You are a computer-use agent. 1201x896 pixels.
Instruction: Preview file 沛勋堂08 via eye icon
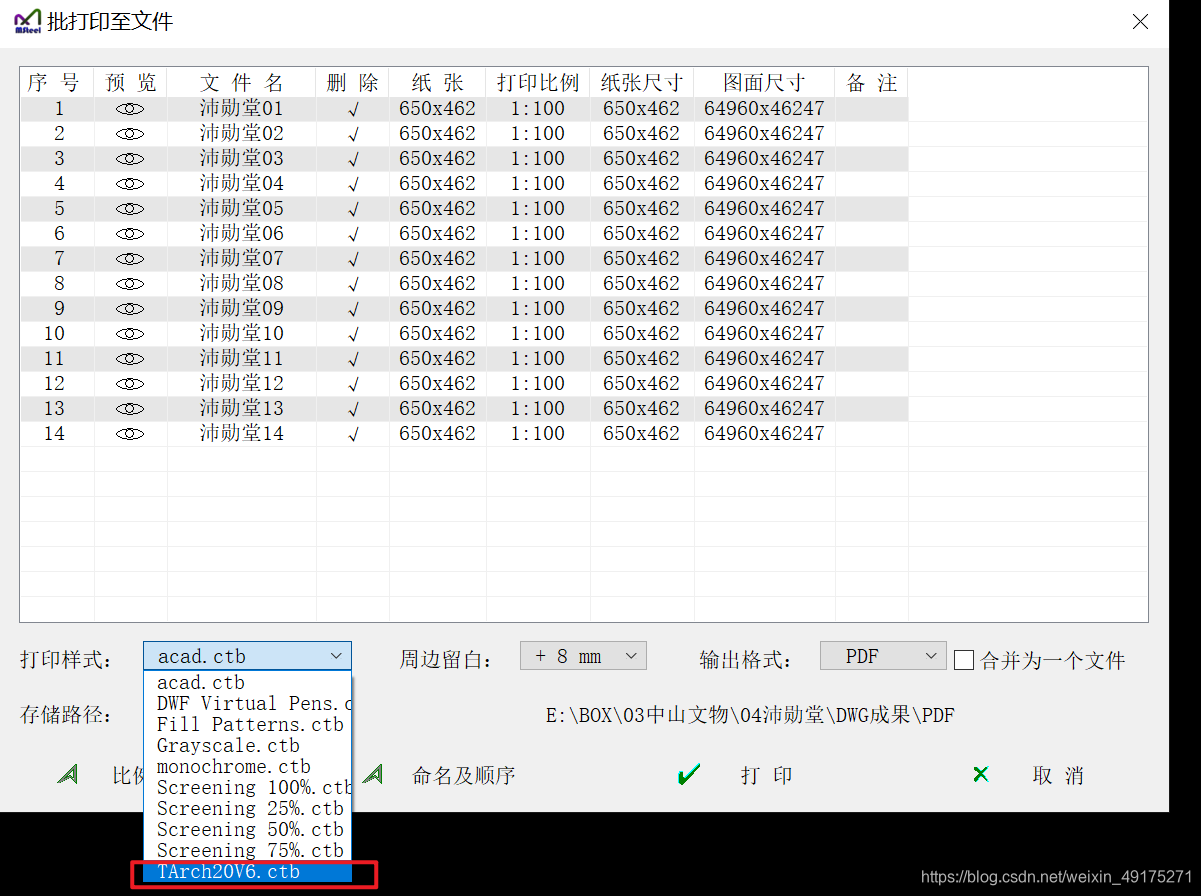pos(130,284)
